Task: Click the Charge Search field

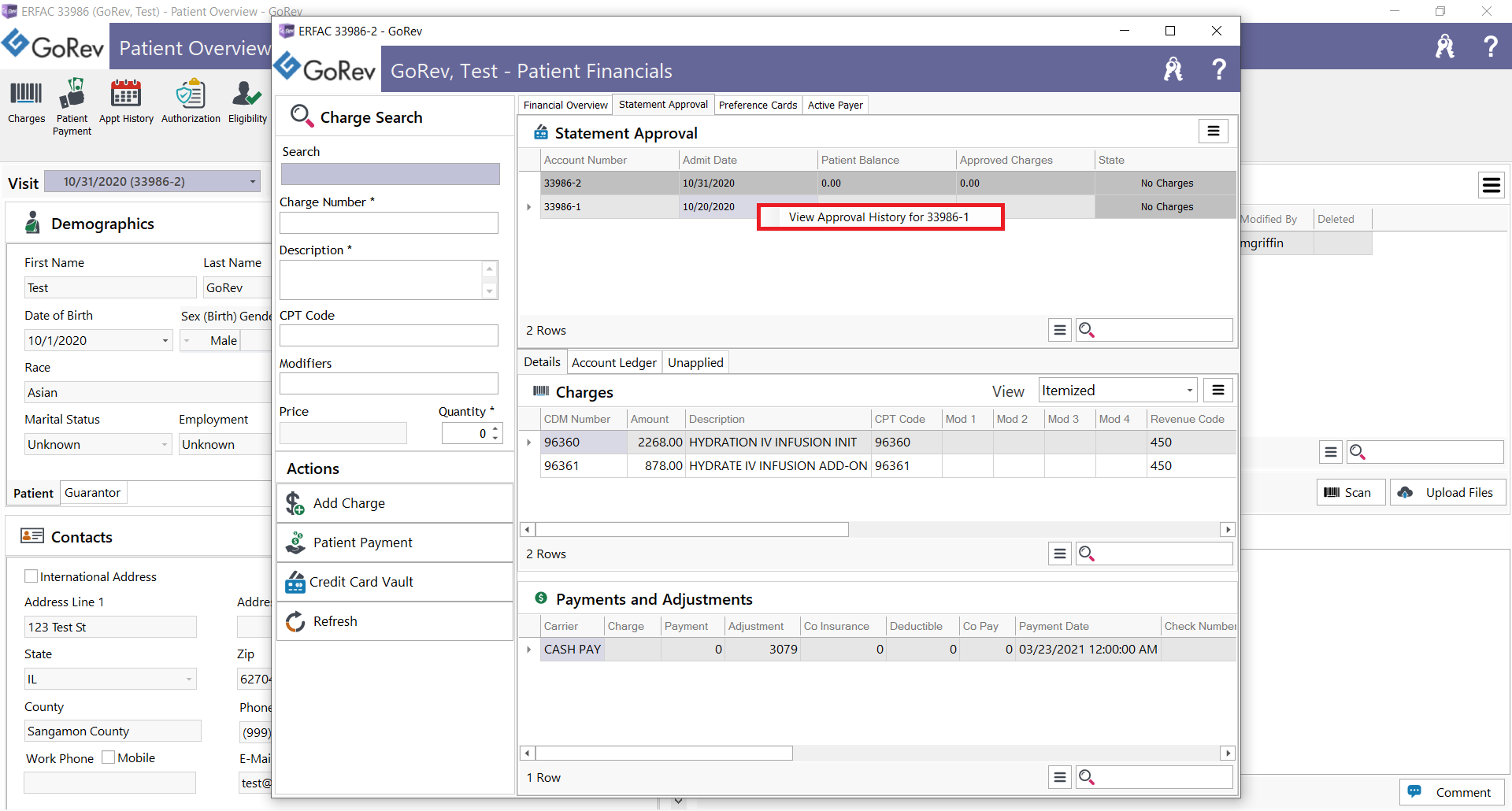Action: (391, 174)
